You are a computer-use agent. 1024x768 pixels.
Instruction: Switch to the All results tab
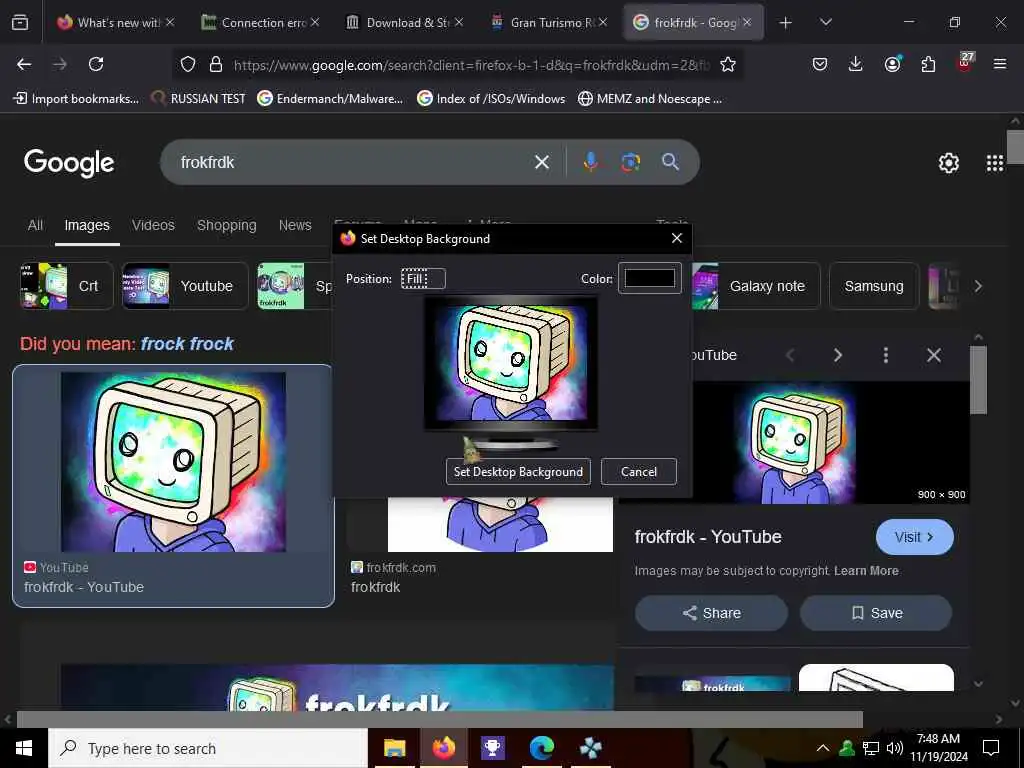tap(35, 225)
